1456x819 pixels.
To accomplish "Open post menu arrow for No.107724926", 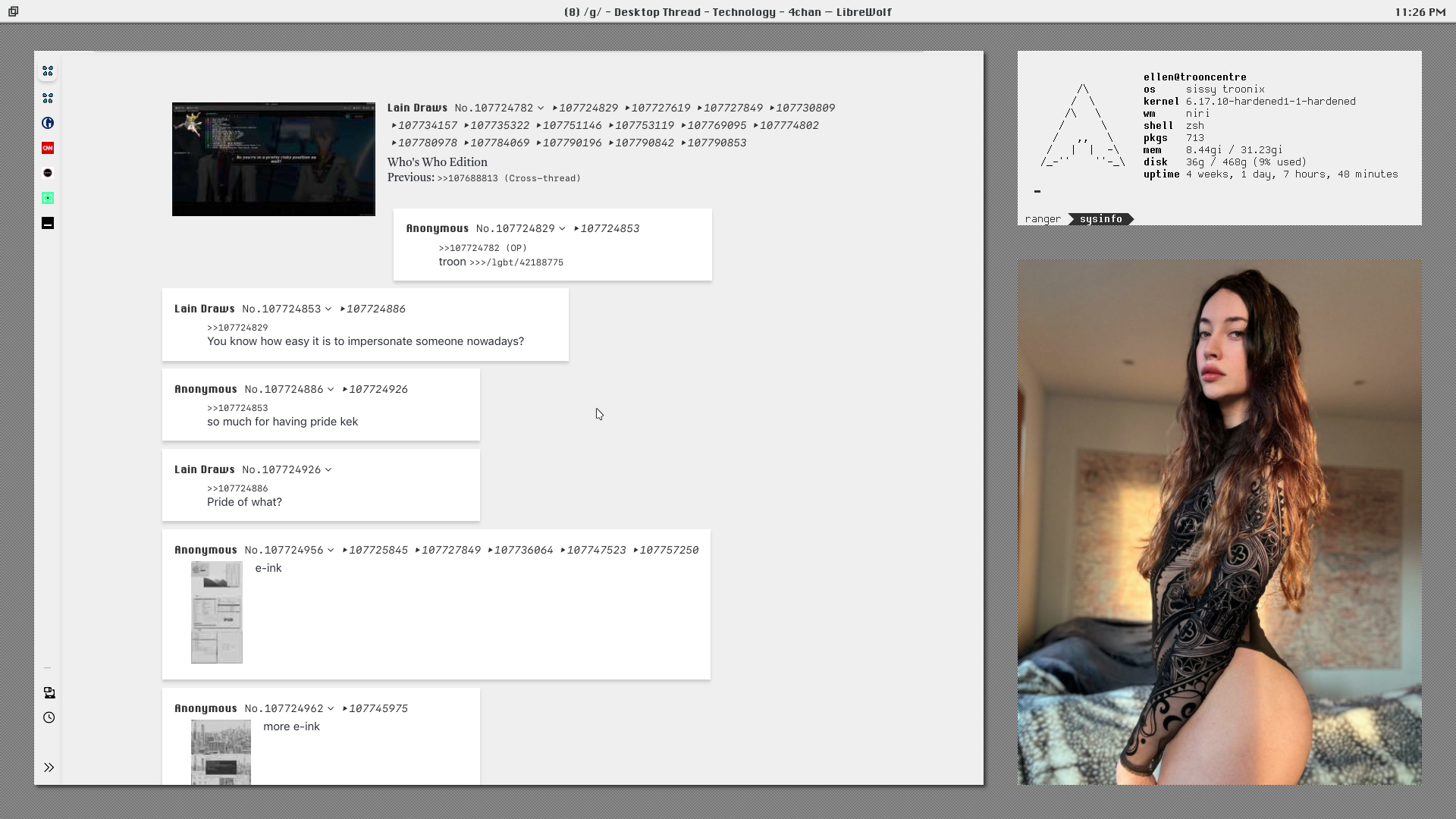I will coord(328,470).
